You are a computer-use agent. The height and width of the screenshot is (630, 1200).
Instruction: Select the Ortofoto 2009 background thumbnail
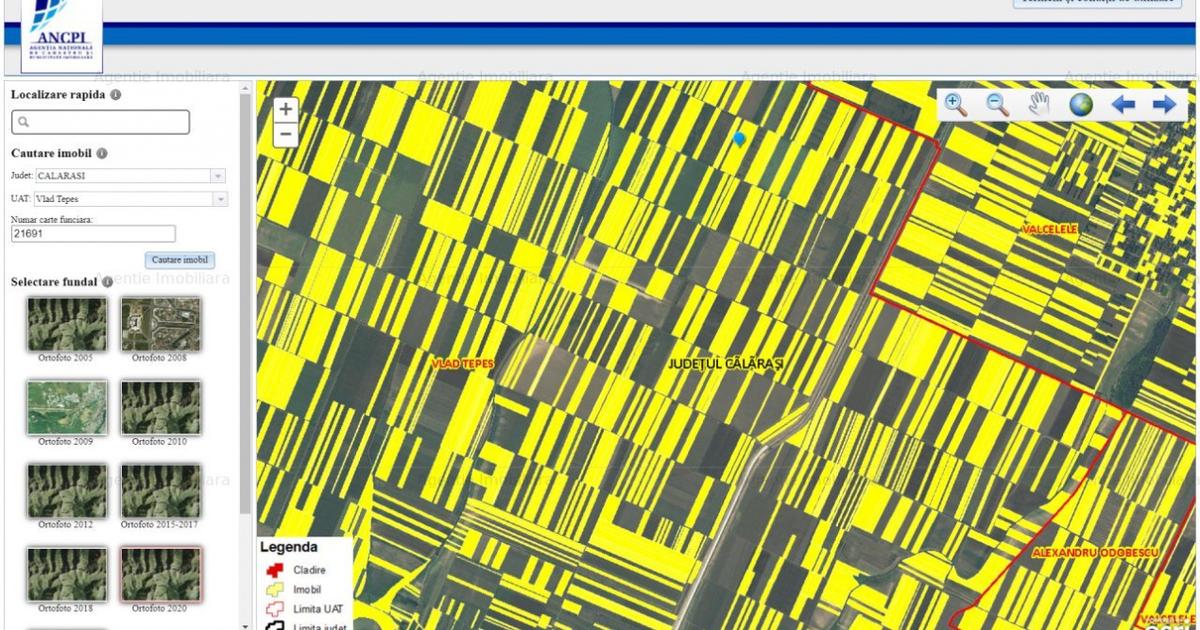tap(66, 407)
